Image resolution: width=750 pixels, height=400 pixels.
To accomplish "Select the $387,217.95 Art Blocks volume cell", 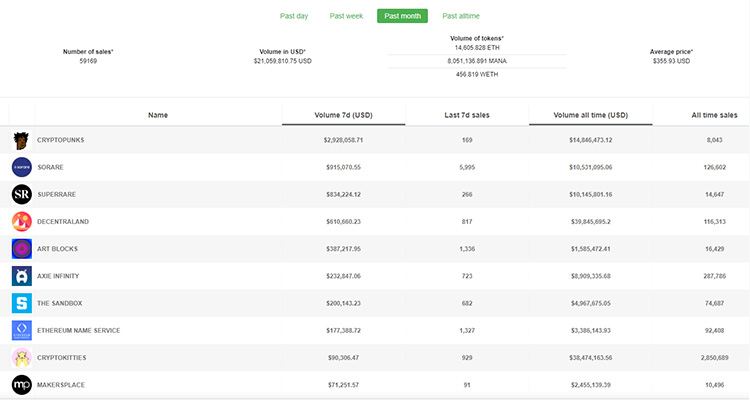I will click(x=343, y=249).
